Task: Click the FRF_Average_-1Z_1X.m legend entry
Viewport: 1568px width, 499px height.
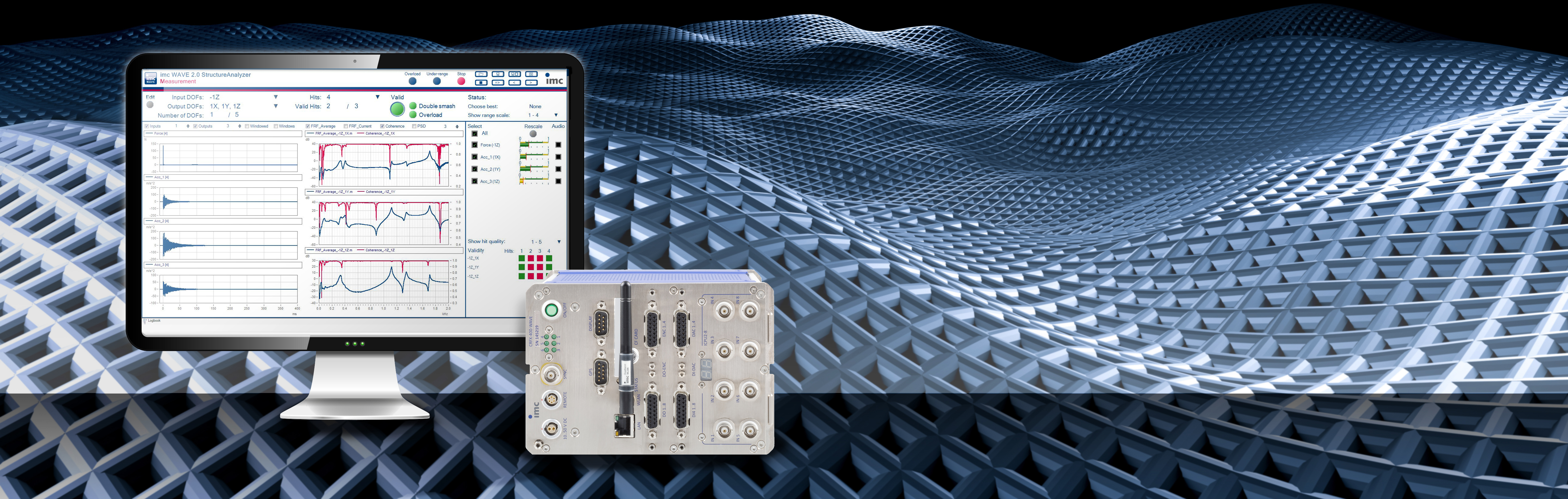Action: click(x=330, y=133)
